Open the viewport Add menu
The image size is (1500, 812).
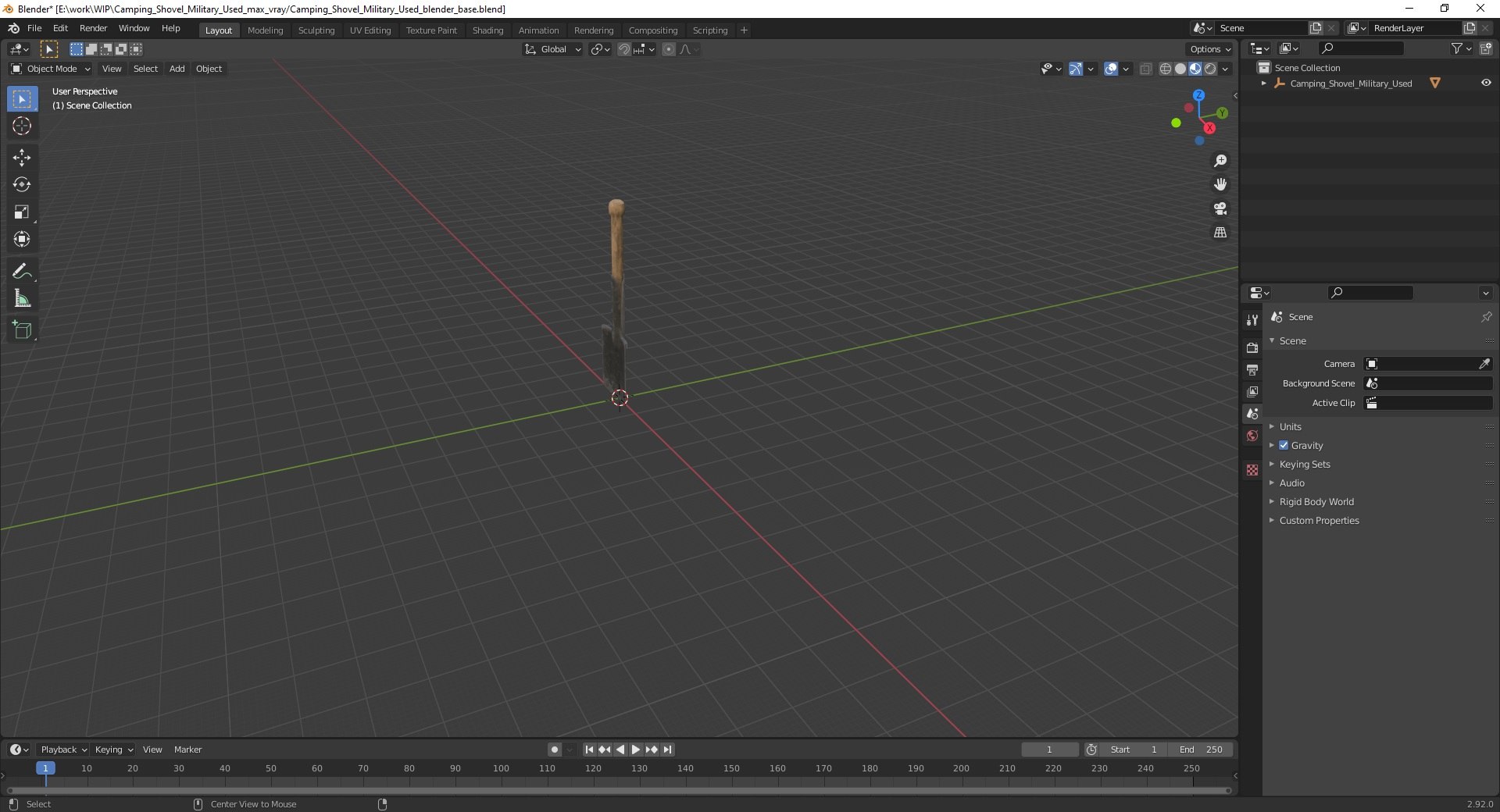click(177, 69)
